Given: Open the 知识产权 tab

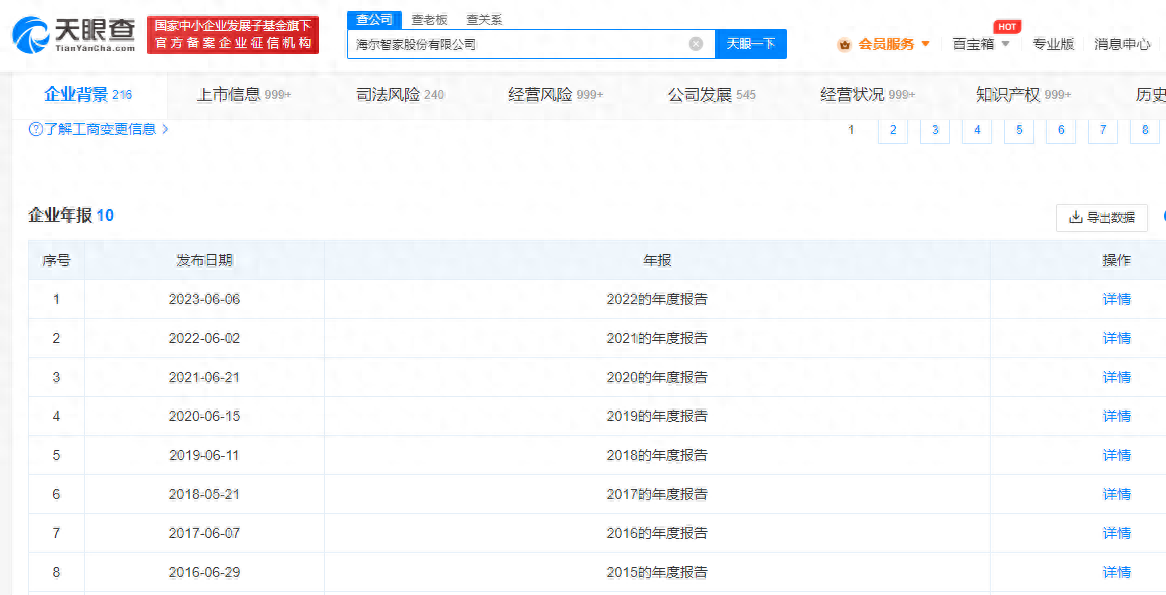Looking at the screenshot, I should [1024, 94].
